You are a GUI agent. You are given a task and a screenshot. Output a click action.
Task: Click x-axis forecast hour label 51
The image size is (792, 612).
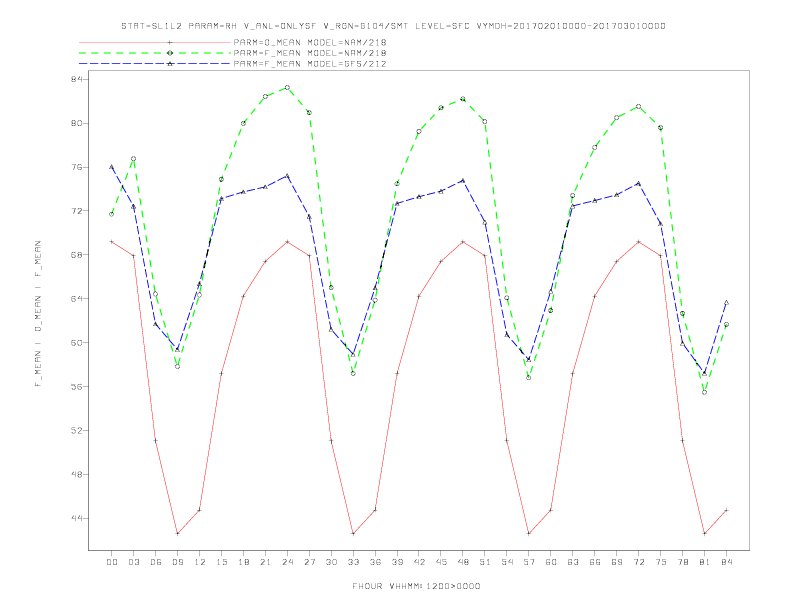(x=485, y=562)
